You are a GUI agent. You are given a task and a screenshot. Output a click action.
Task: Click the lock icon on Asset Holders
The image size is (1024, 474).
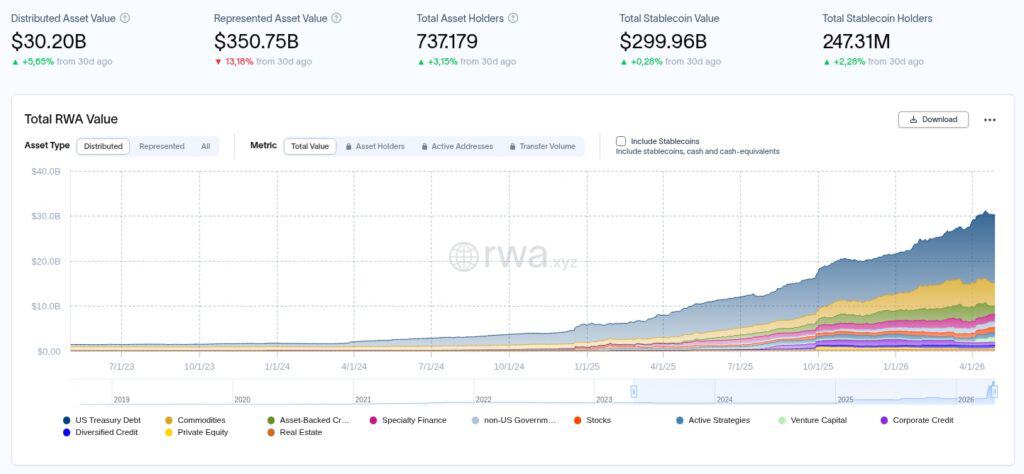[x=349, y=146]
